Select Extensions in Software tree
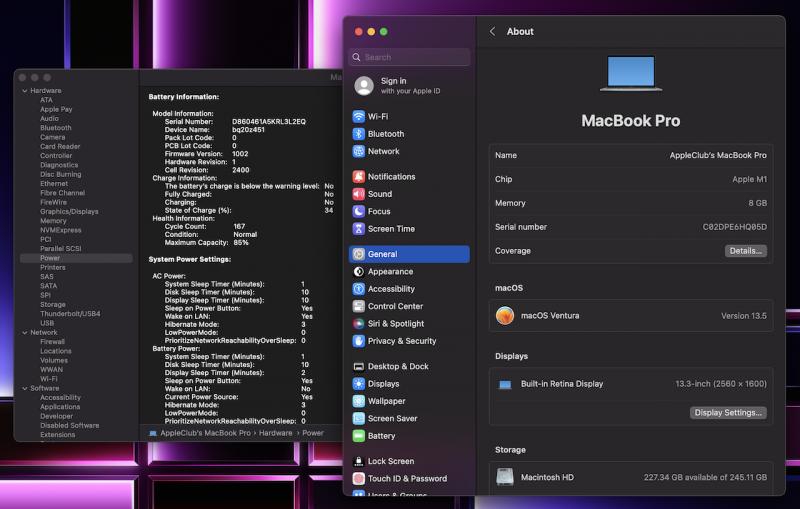Image resolution: width=800 pixels, height=509 pixels. [58, 435]
